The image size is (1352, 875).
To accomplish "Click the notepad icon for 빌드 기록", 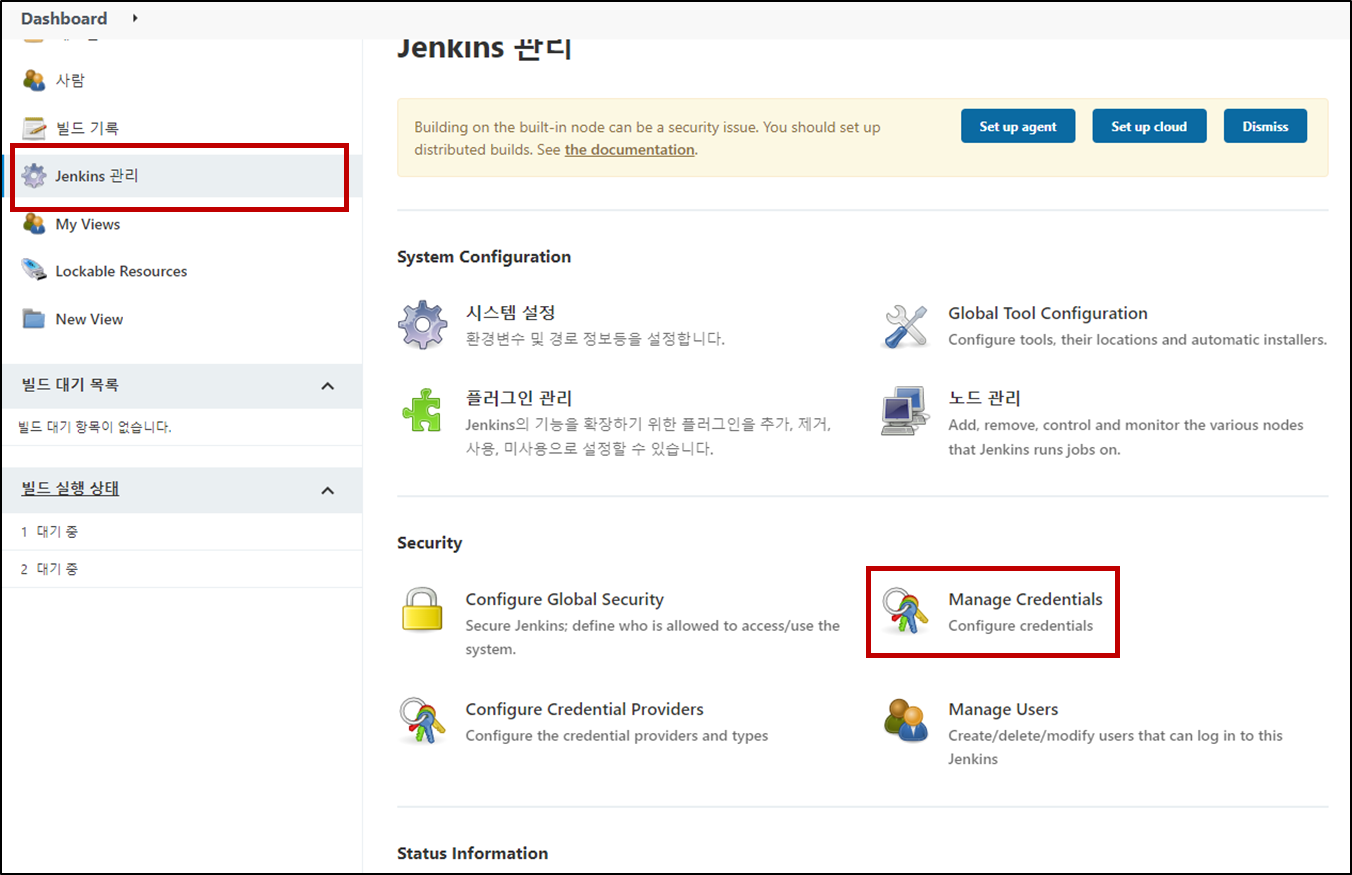I will (34, 128).
